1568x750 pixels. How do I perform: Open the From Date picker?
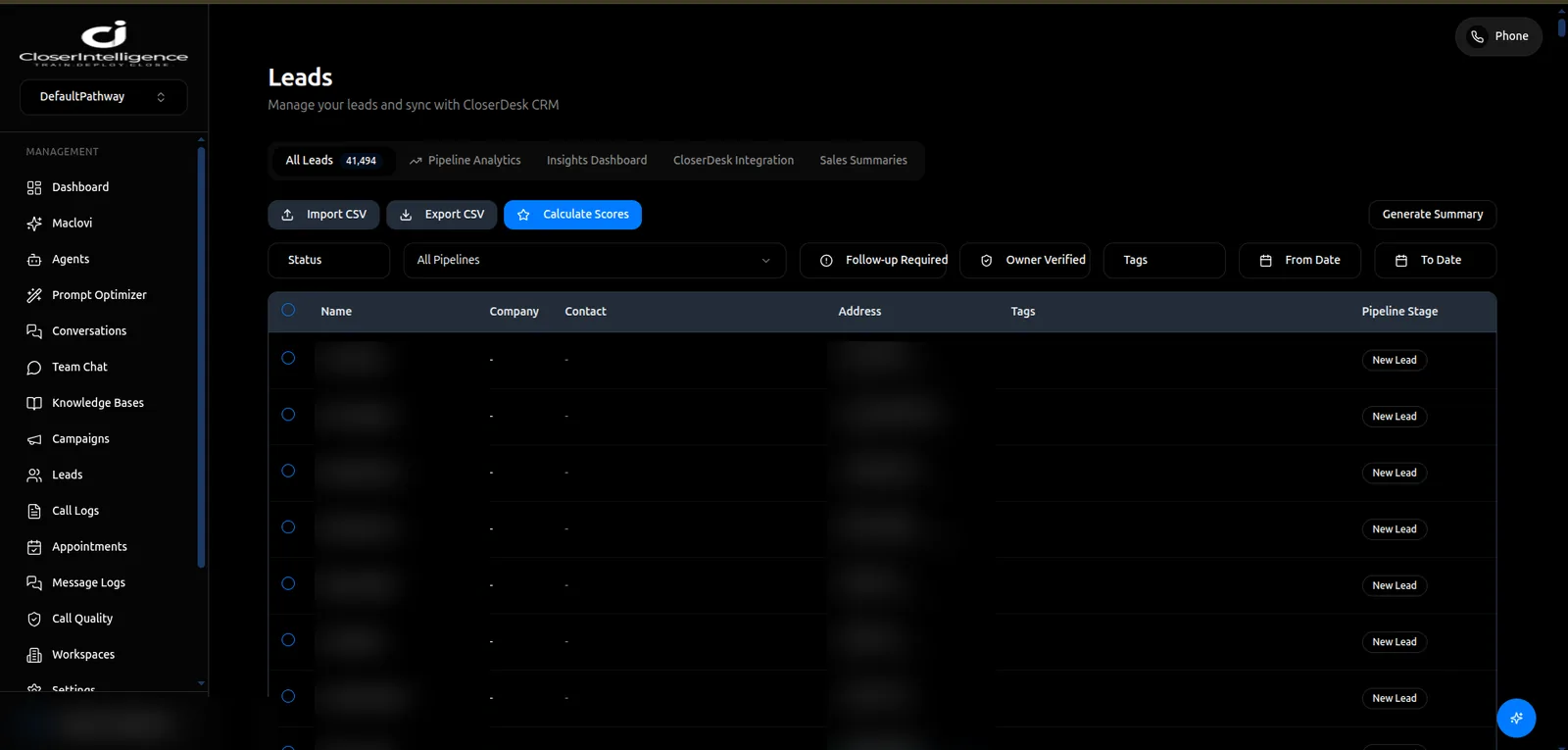click(1299, 261)
